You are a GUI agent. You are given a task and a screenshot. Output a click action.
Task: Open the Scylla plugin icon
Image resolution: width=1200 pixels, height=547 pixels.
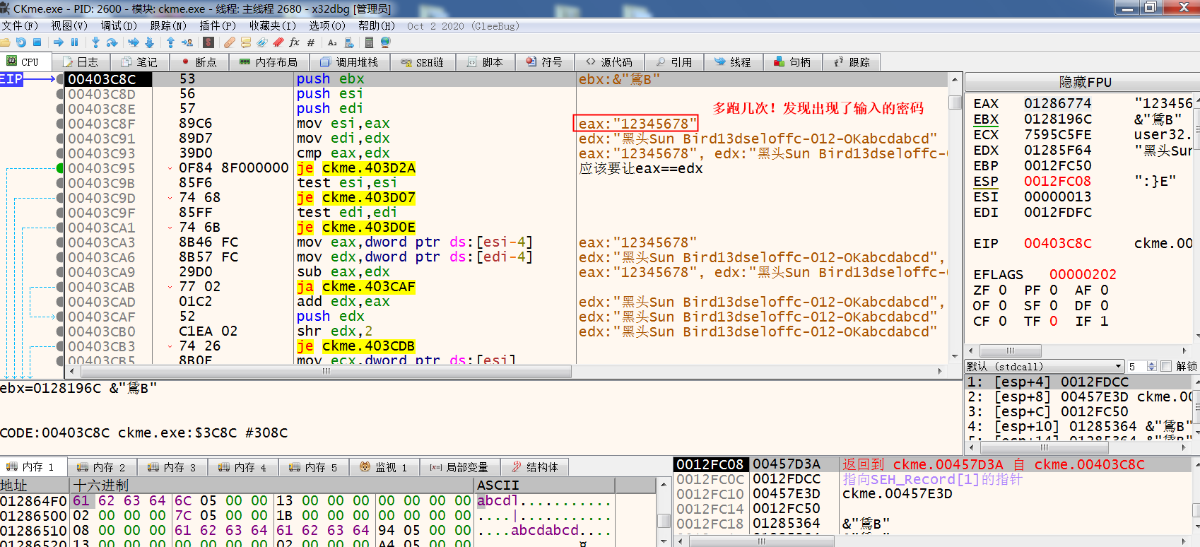(208, 42)
